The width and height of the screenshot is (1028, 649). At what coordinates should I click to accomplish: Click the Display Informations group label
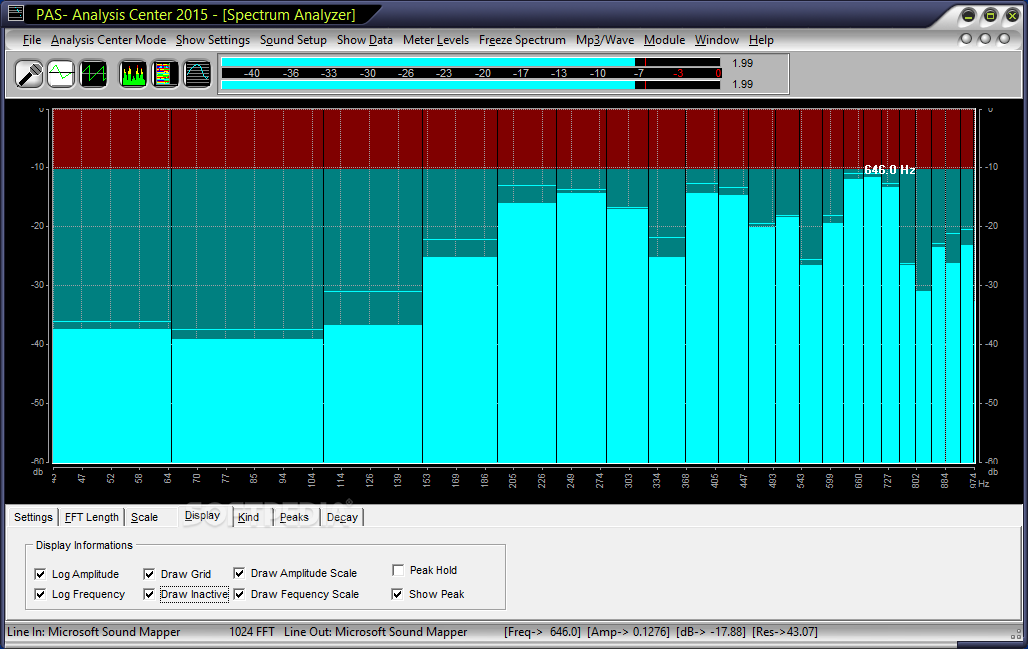click(84, 545)
